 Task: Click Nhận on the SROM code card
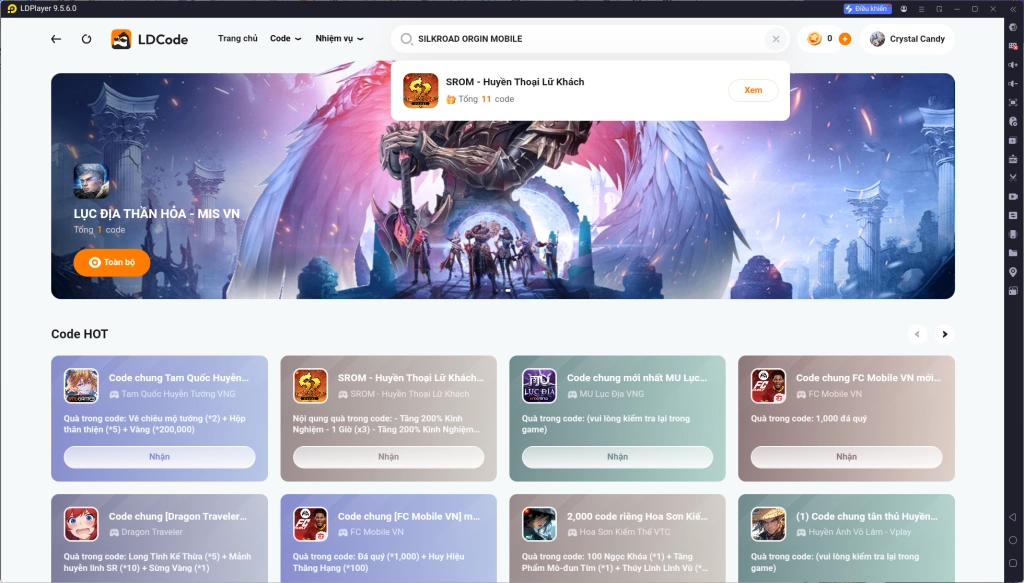tap(389, 457)
